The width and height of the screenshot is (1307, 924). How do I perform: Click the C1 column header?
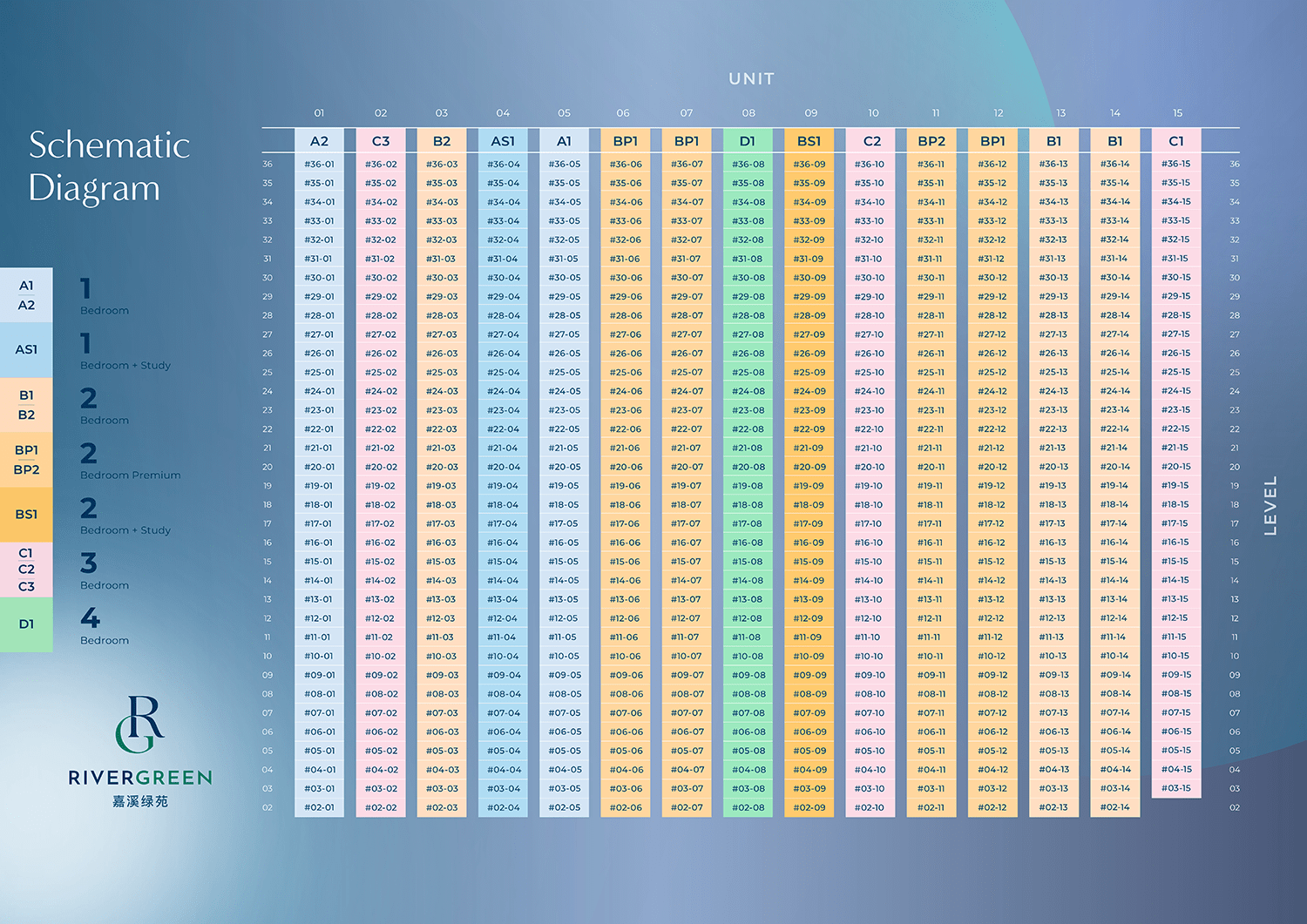pyautogui.click(x=1175, y=141)
